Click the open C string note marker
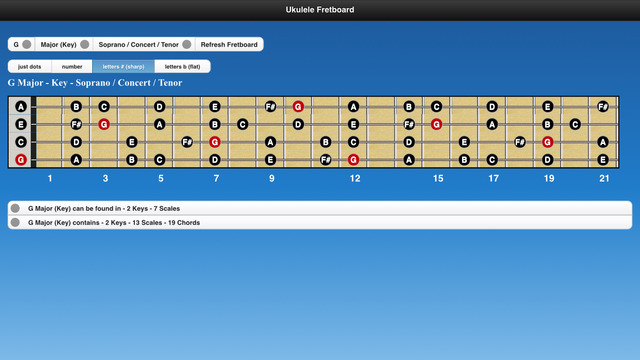Screen dimensions: 640x360 pyautogui.click(x=21, y=142)
